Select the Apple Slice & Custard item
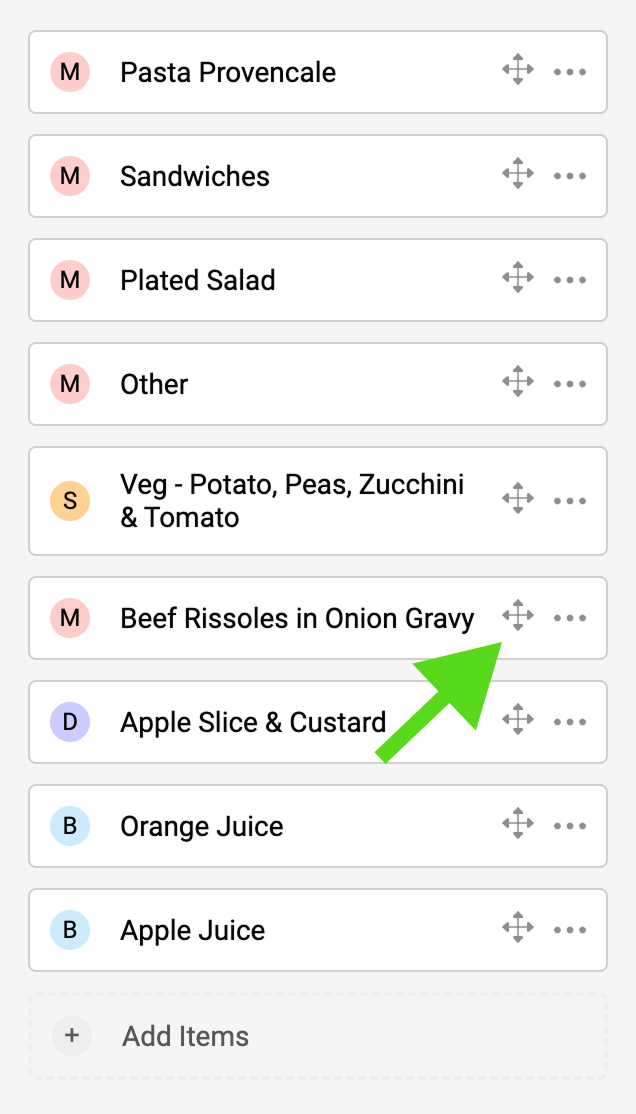 [253, 722]
